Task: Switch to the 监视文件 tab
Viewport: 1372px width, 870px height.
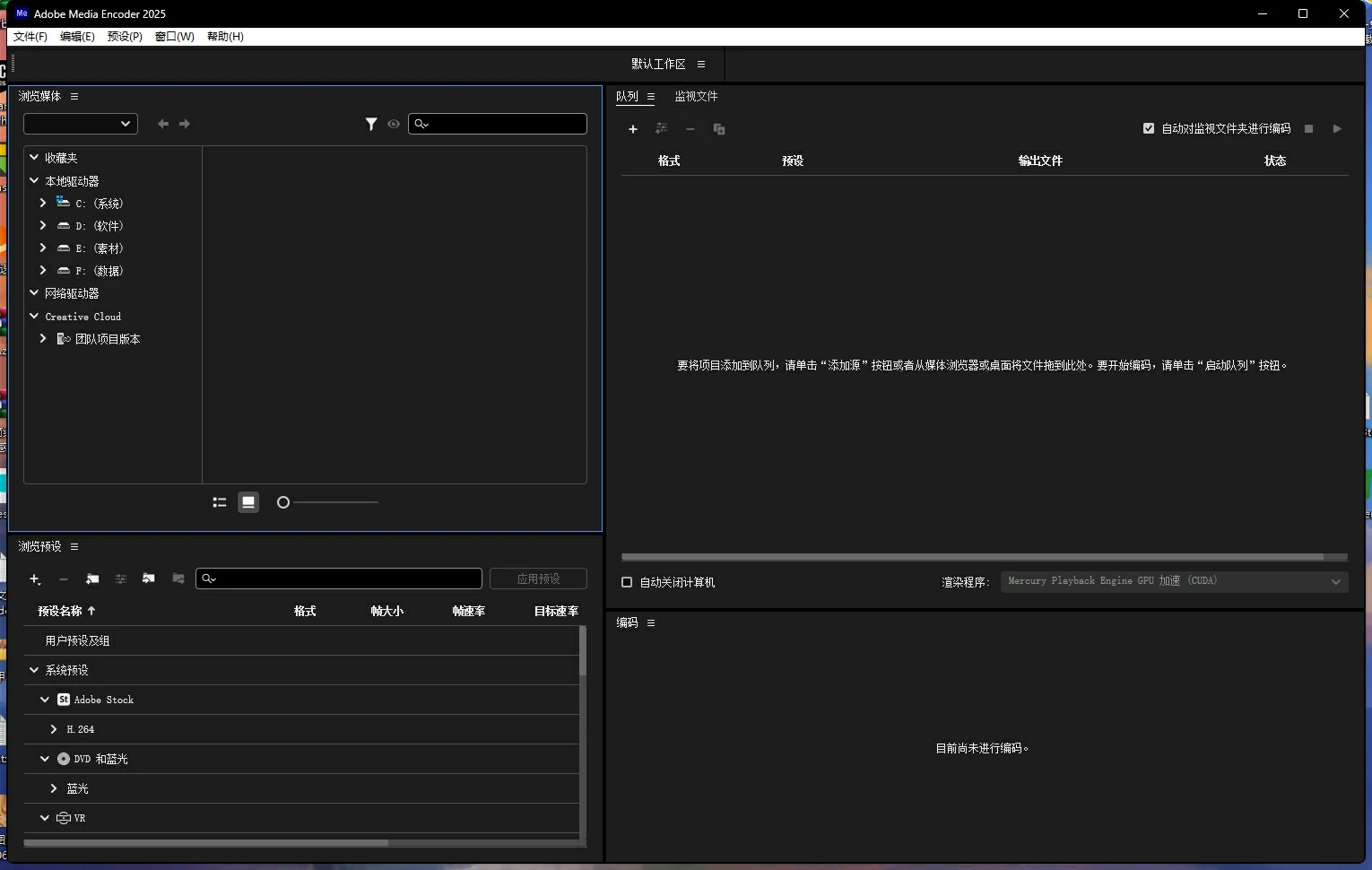Action: coord(696,97)
